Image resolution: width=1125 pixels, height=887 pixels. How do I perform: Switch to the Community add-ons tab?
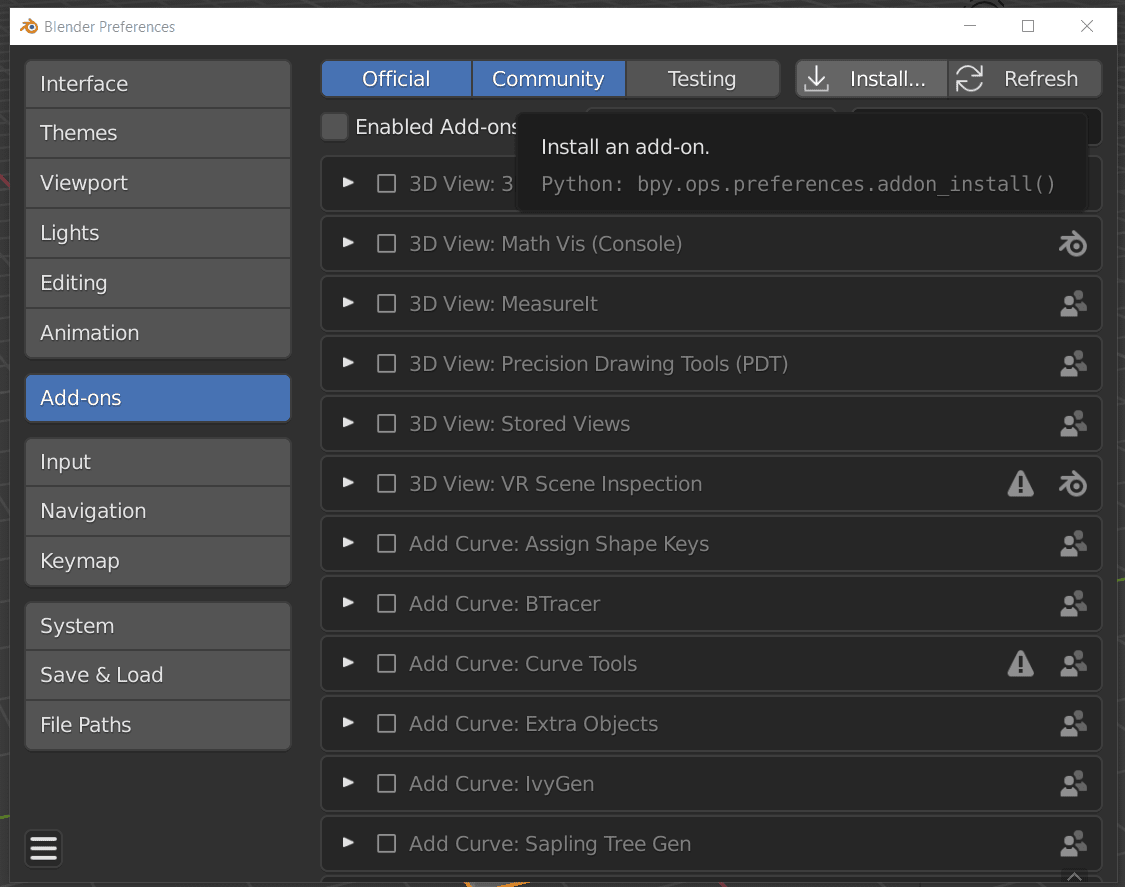[548, 78]
